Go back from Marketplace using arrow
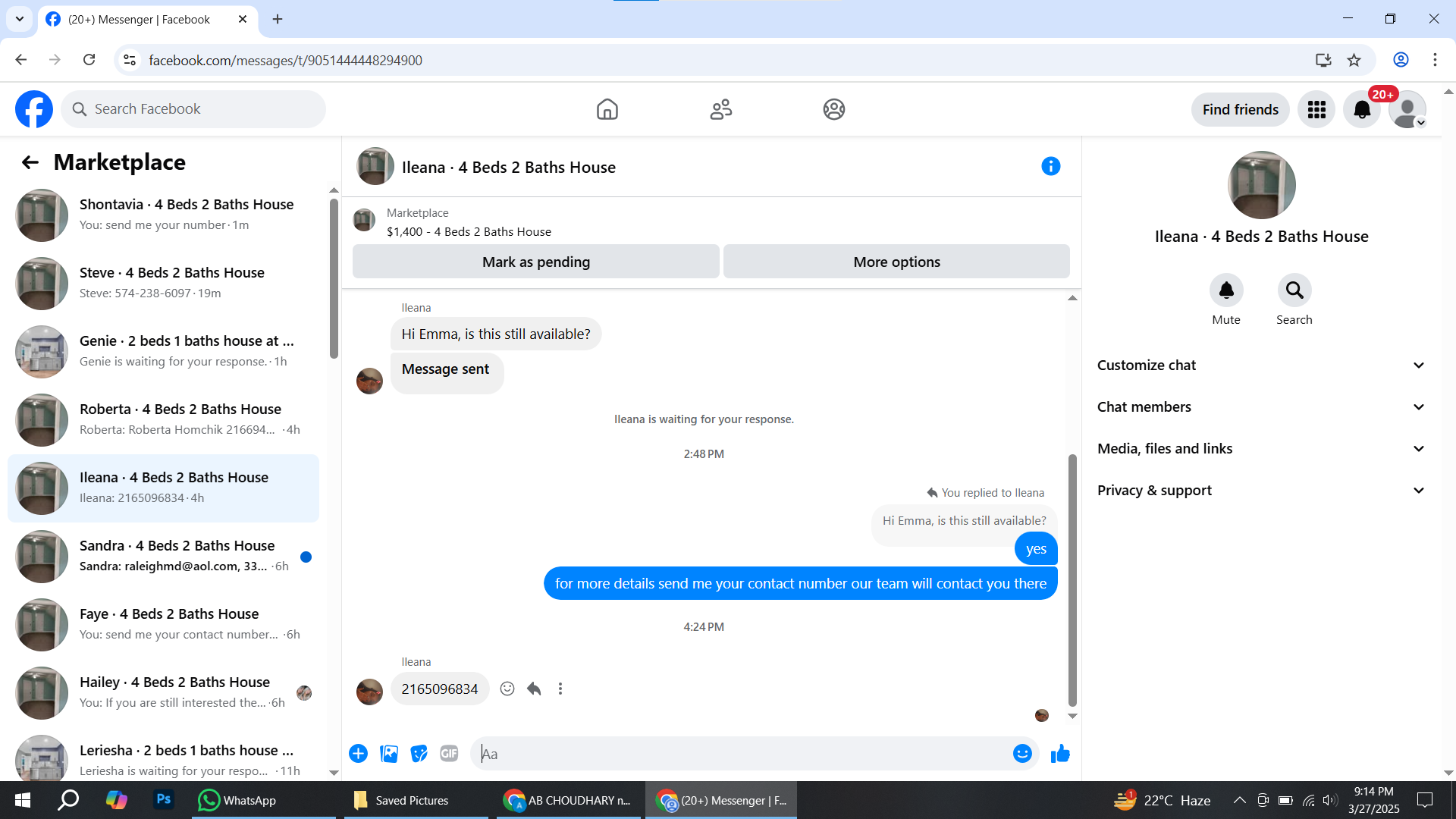1456x819 pixels. pos(30,162)
